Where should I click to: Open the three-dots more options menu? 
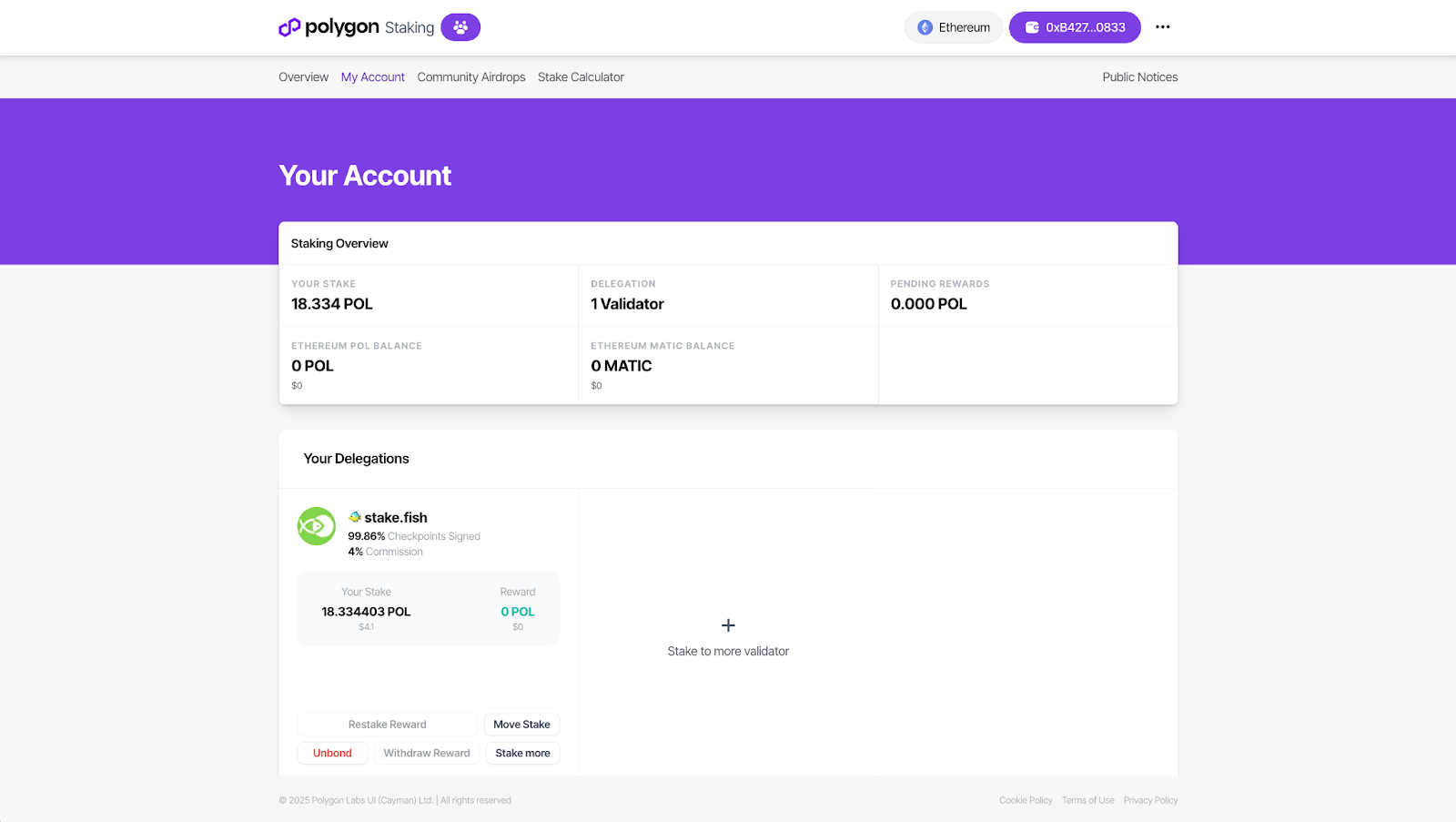point(1162,27)
